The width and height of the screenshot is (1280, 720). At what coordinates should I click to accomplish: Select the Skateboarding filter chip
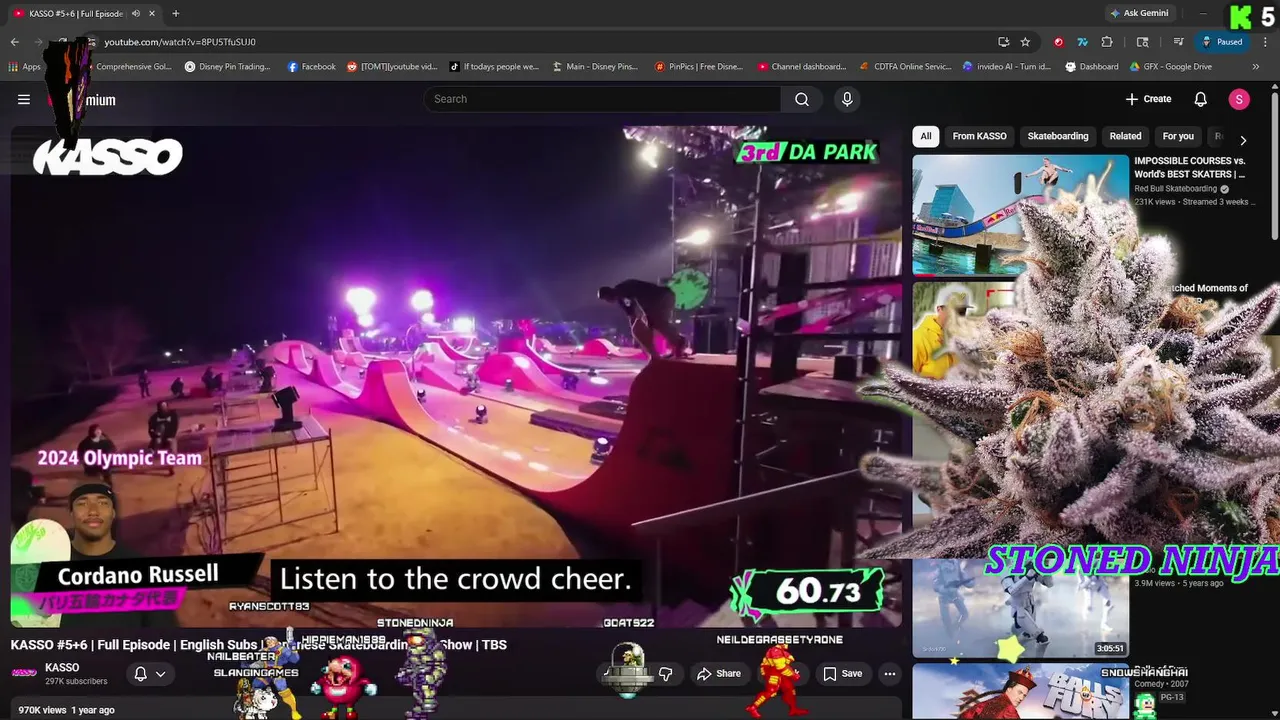tap(1058, 136)
